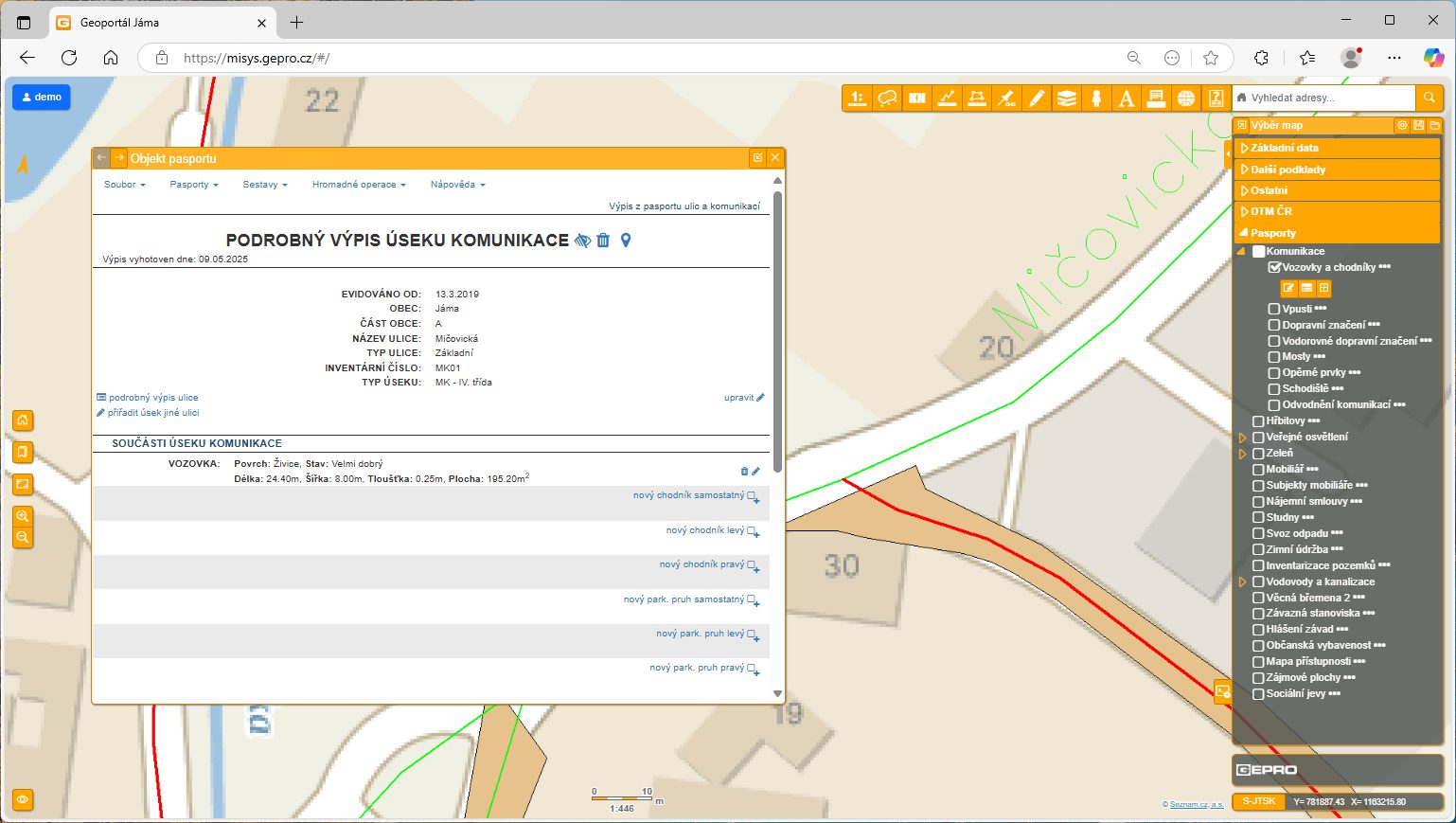1456x823 pixels.
Task: Click the Objekt pasportu panel scrollbar
Action: click(777, 331)
